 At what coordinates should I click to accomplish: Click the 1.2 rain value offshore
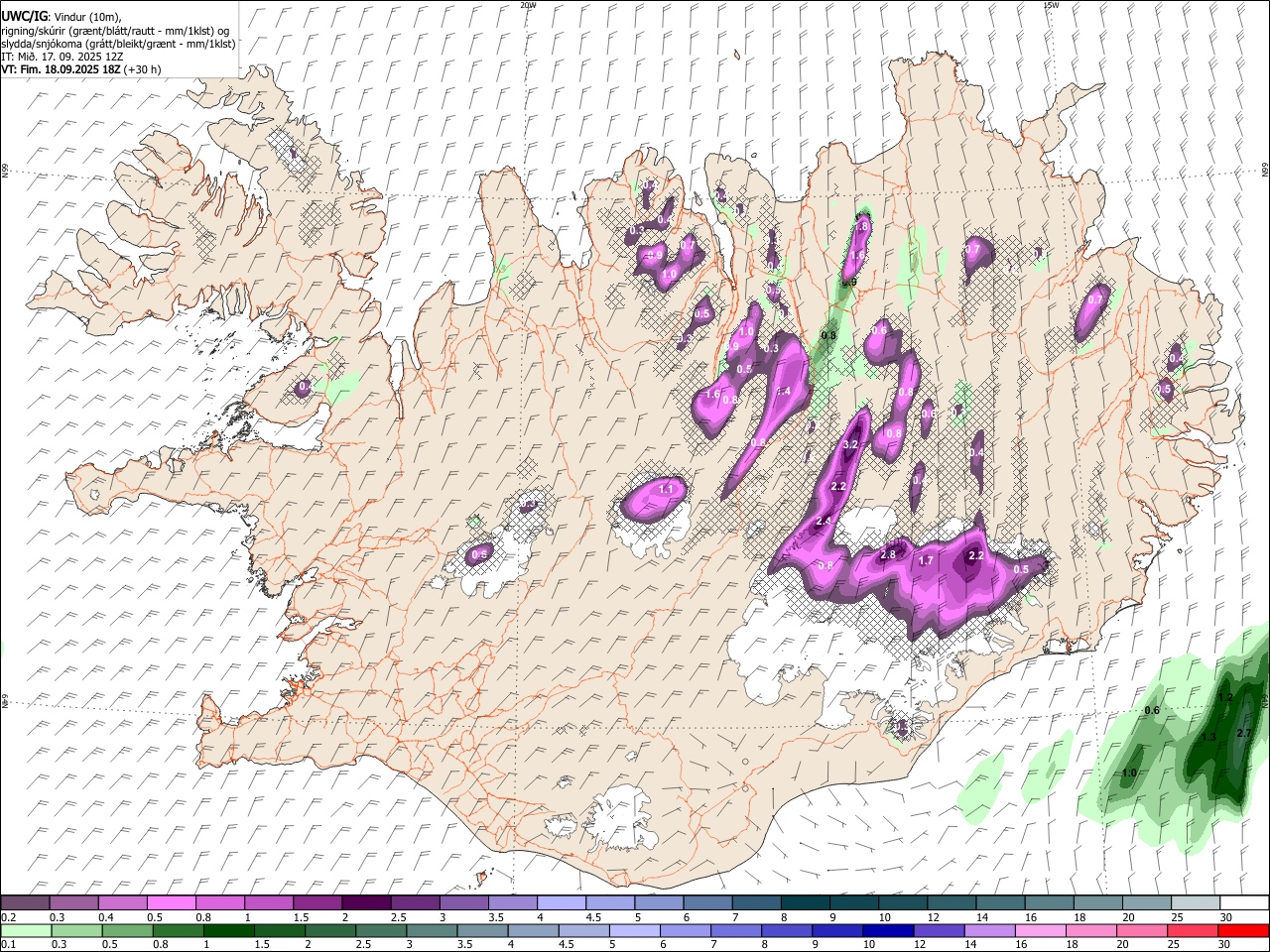[1224, 697]
